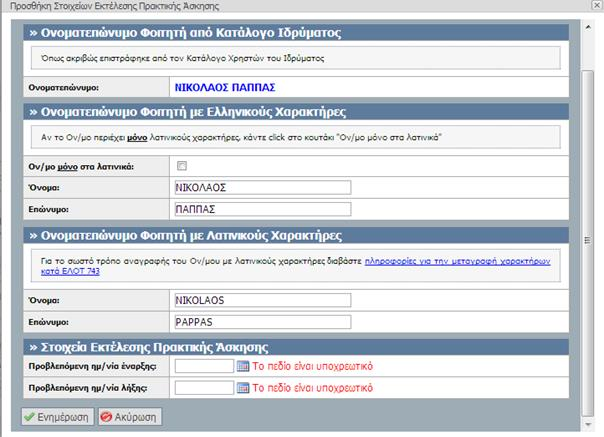Click the Latin first name field NIKOLAOS
The width and height of the screenshot is (604, 437).
point(263,300)
